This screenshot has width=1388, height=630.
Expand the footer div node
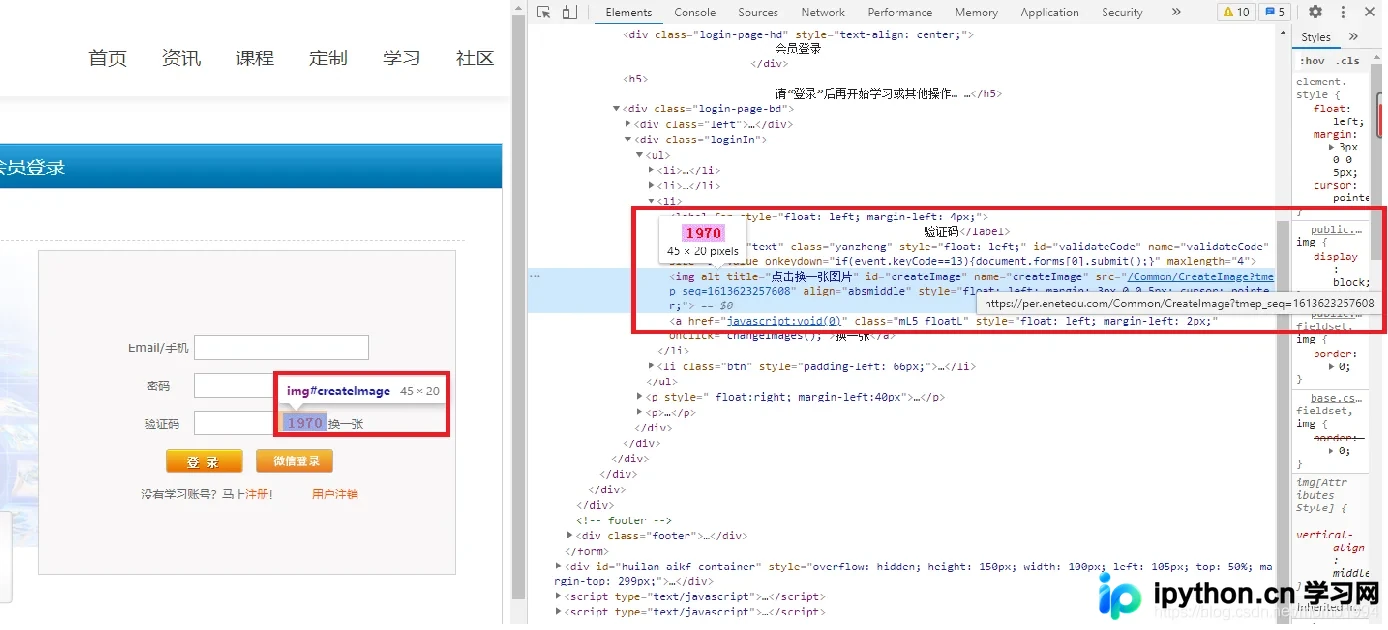pos(570,536)
